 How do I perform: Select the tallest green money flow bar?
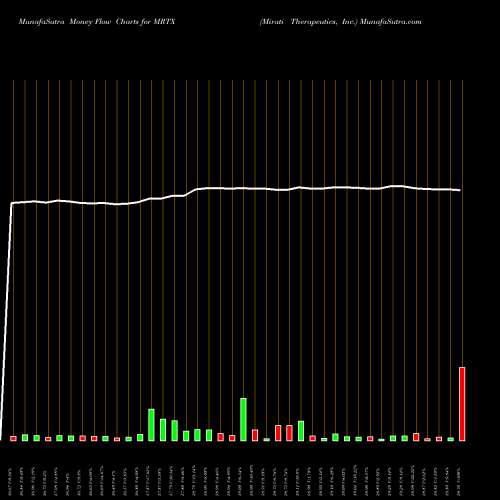(x=243, y=419)
